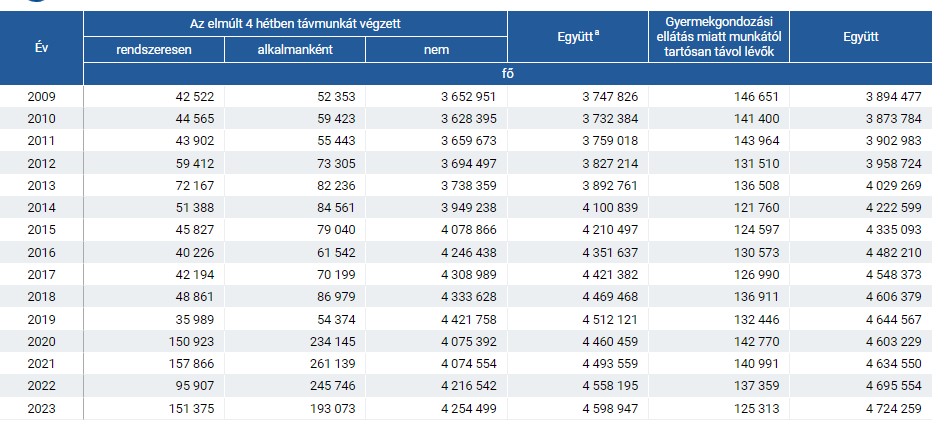Select the 2020 rendszeresen value 150 923

point(191,341)
